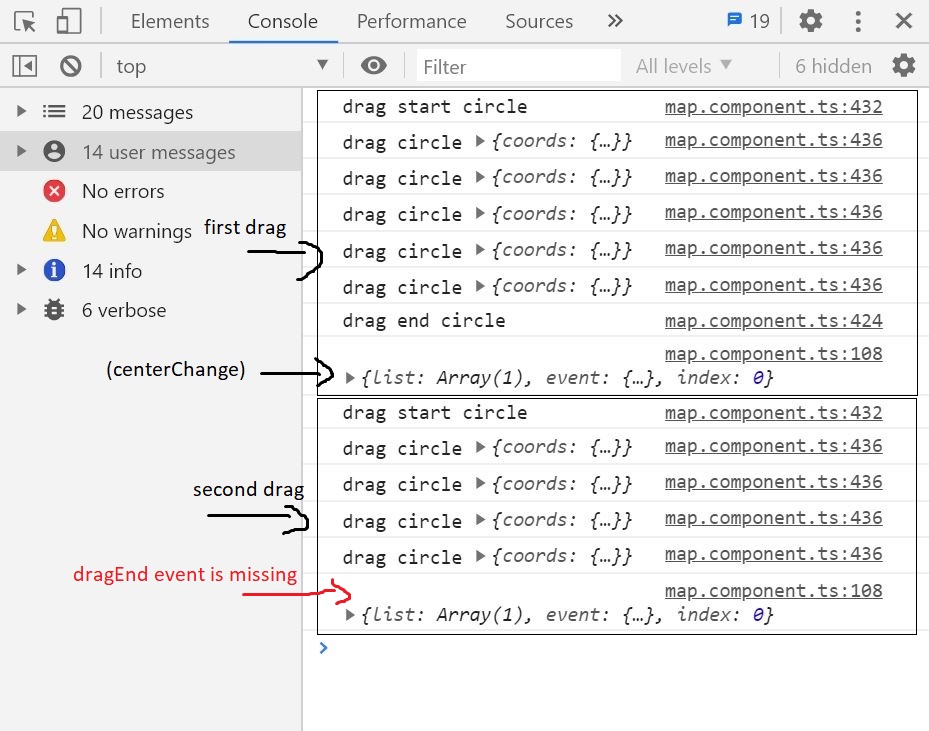Show the "6 hidden" messages
Viewport: 929px width, 731px height.
coord(832,66)
